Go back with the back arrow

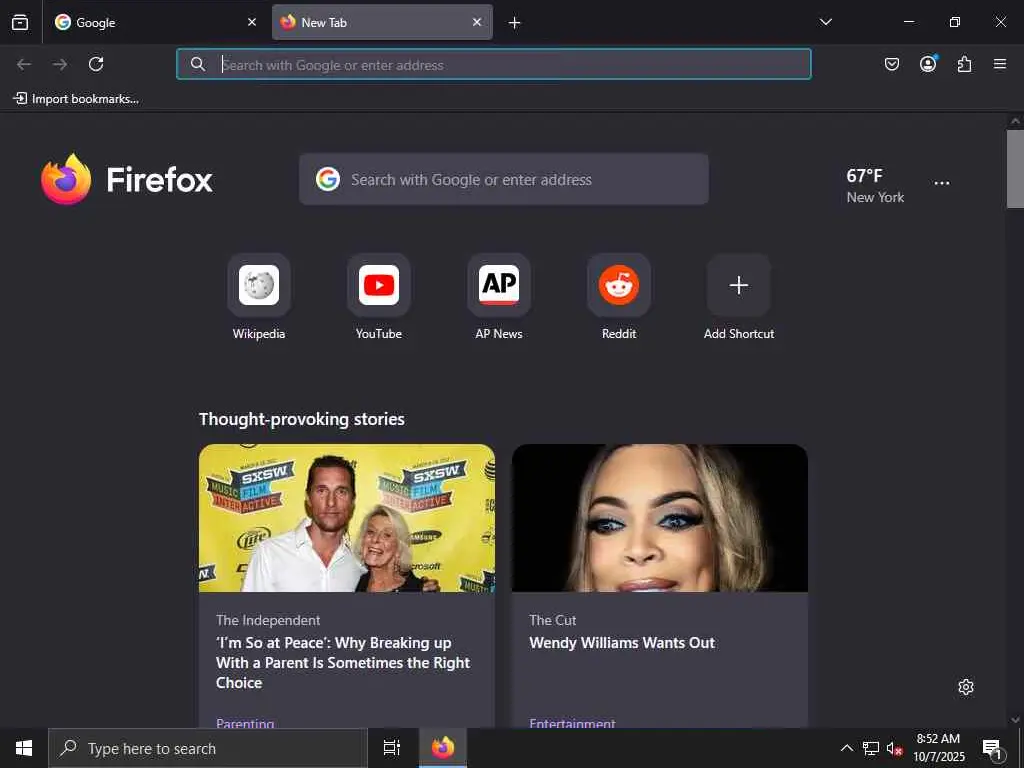(24, 64)
